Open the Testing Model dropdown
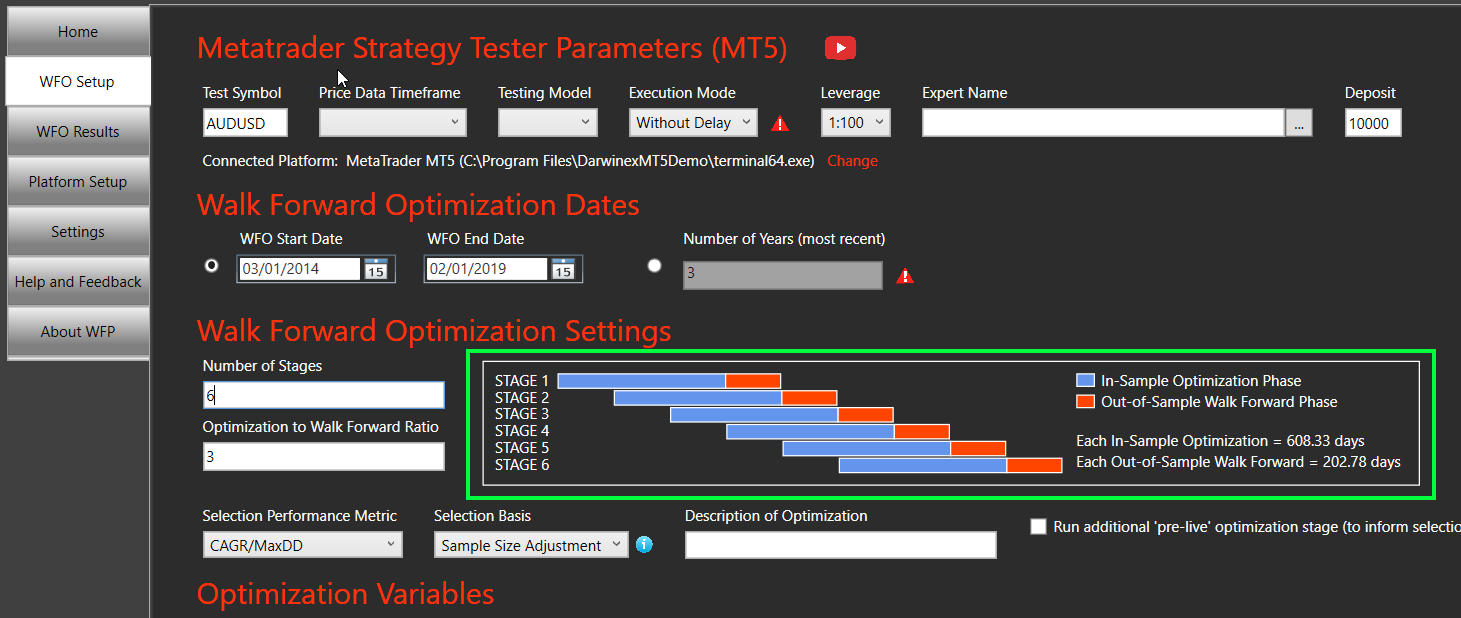The height and width of the screenshot is (618, 1461). [548, 122]
